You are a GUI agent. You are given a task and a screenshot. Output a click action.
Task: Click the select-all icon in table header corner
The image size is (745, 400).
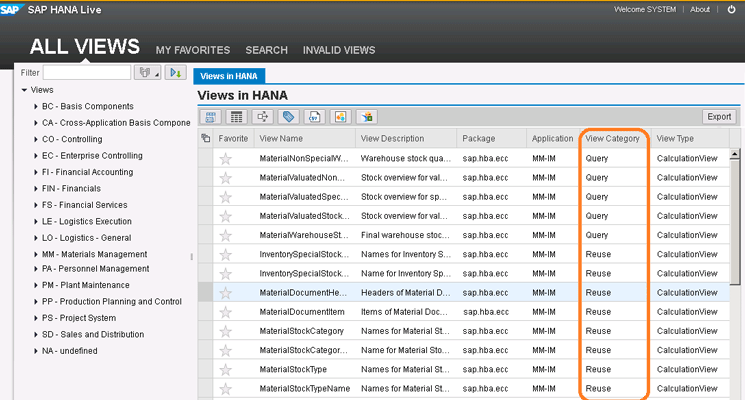205,138
